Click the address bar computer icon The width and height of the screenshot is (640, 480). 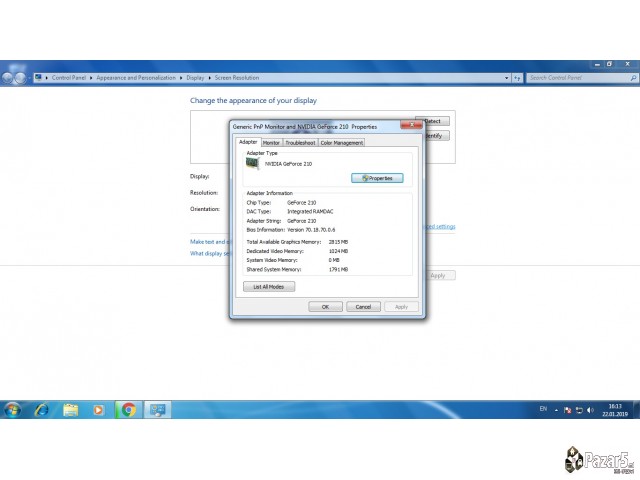[38, 77]
